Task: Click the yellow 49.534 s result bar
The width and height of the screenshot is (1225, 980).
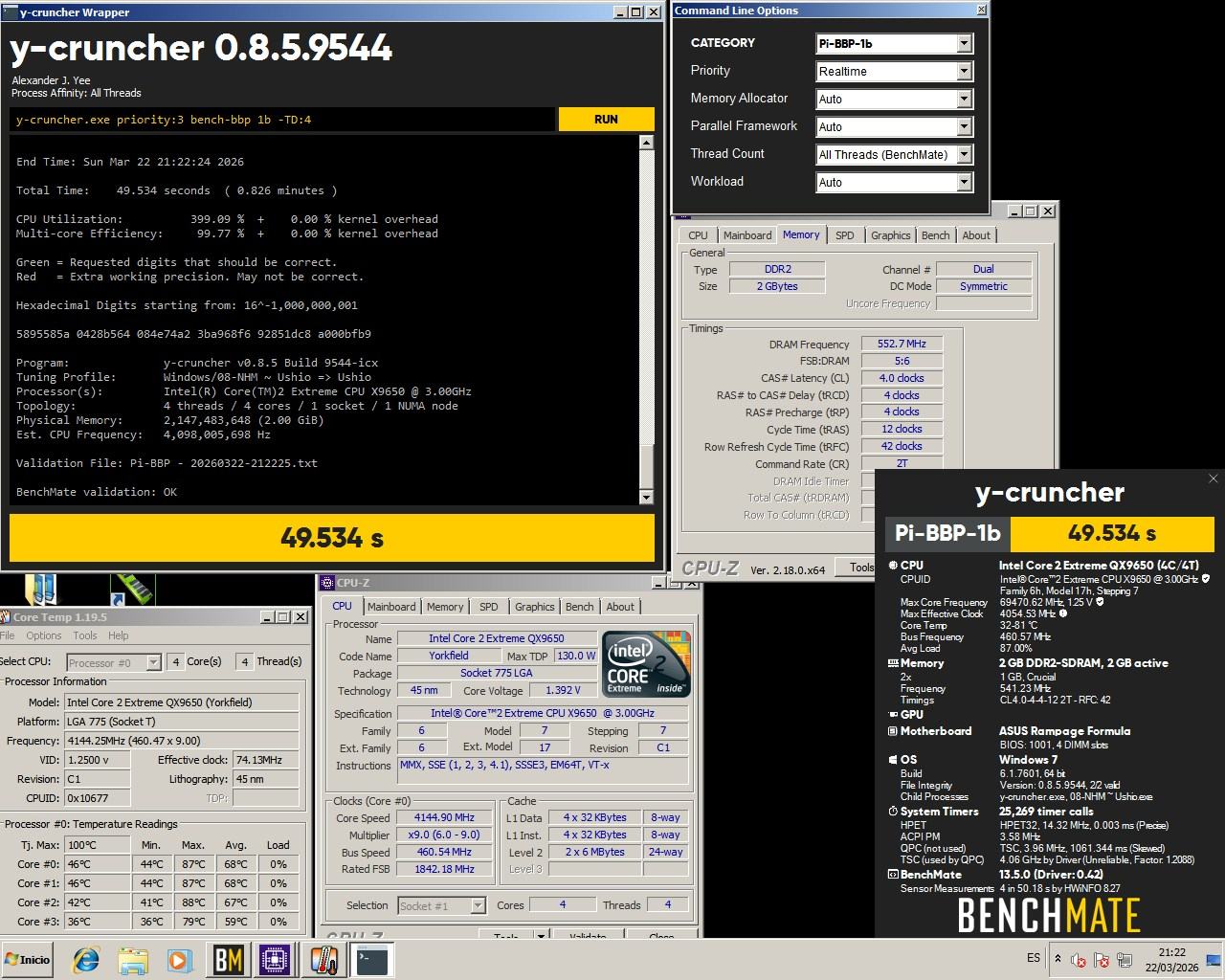Action: coord(332,538)
